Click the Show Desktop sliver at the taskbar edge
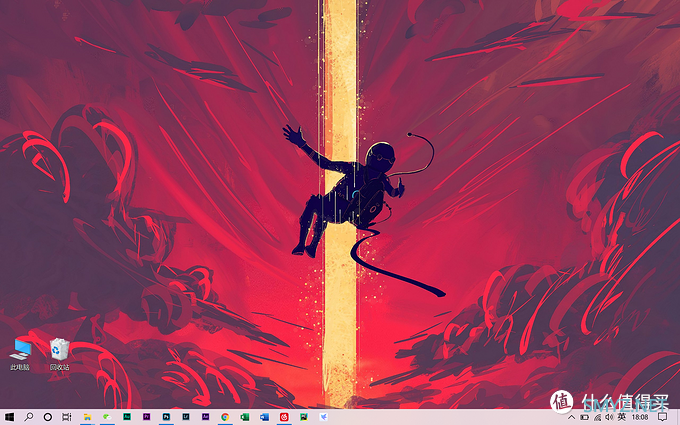 (678, 417)
